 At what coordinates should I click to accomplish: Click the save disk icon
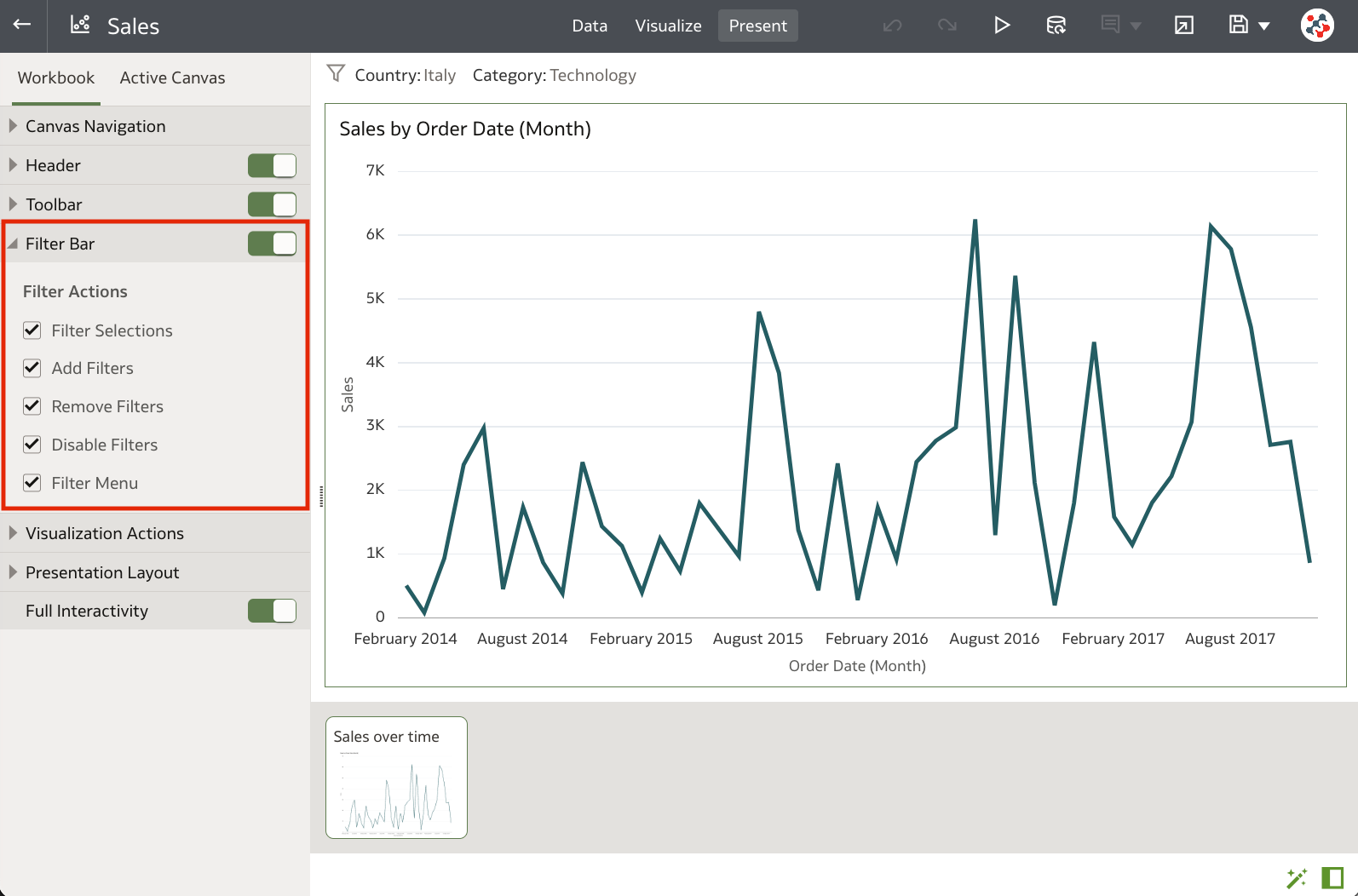1238,25
